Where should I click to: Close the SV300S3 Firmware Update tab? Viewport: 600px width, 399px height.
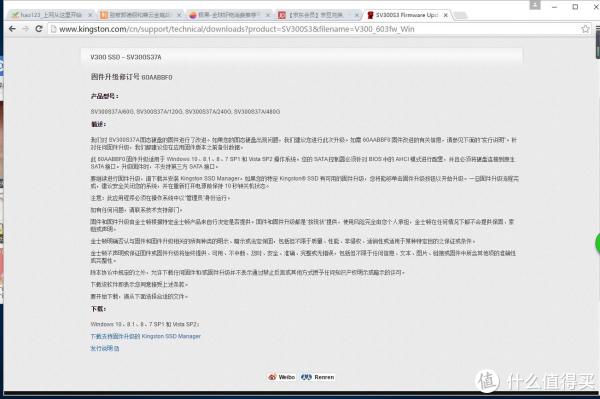[445, 15]
